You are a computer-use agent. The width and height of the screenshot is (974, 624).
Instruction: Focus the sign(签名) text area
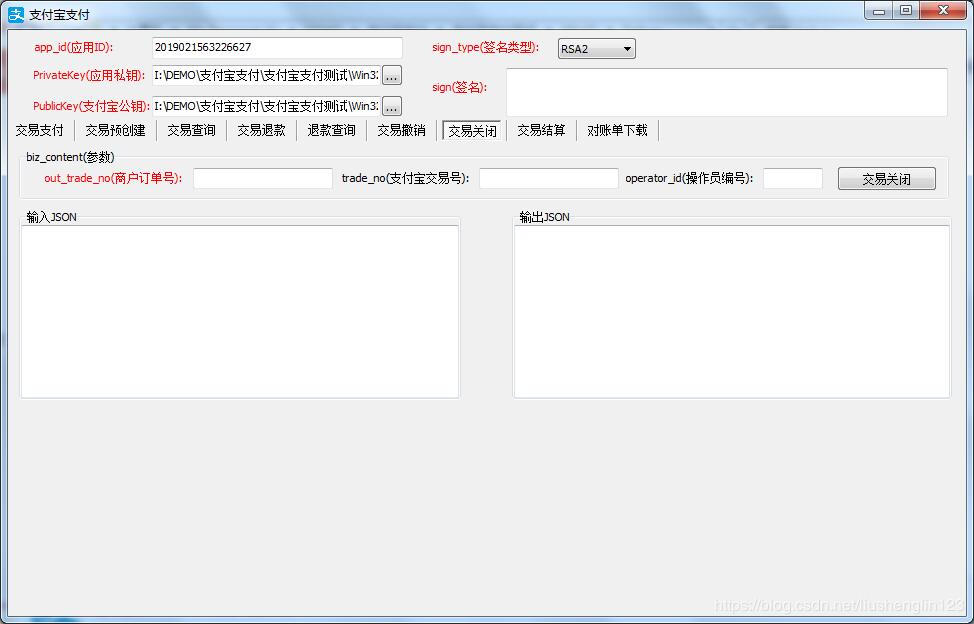tap(727, 92)
